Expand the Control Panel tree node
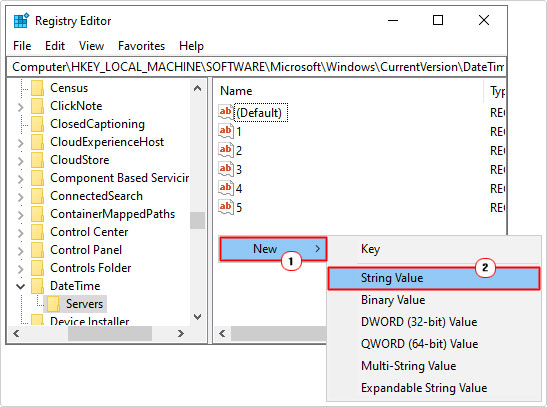Image resolution: width=547 pixels, height=407 pixels. tap(21, 251)
